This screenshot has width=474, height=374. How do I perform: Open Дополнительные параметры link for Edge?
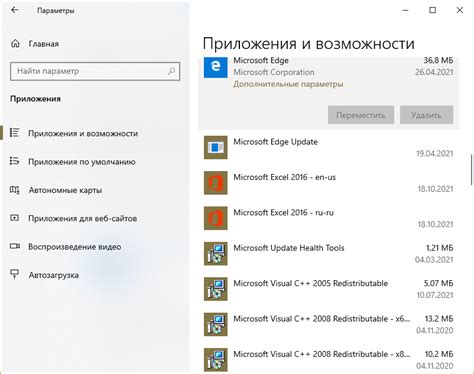(x=288, y=84)
